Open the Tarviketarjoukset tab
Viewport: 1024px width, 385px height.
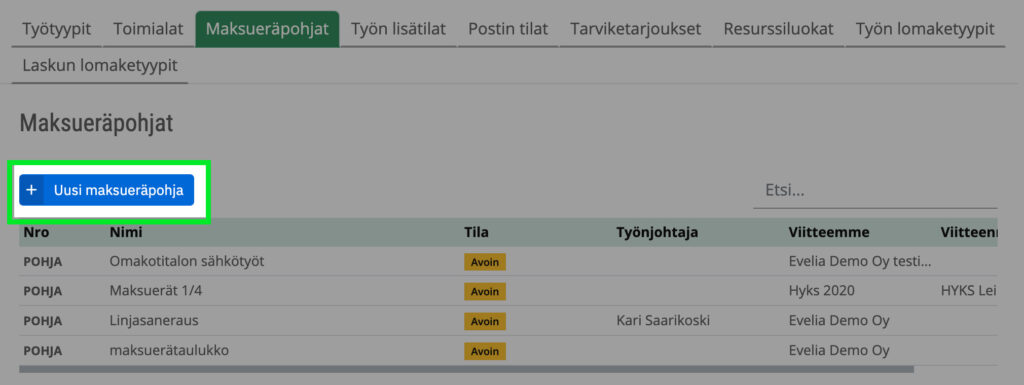(635, 29)
